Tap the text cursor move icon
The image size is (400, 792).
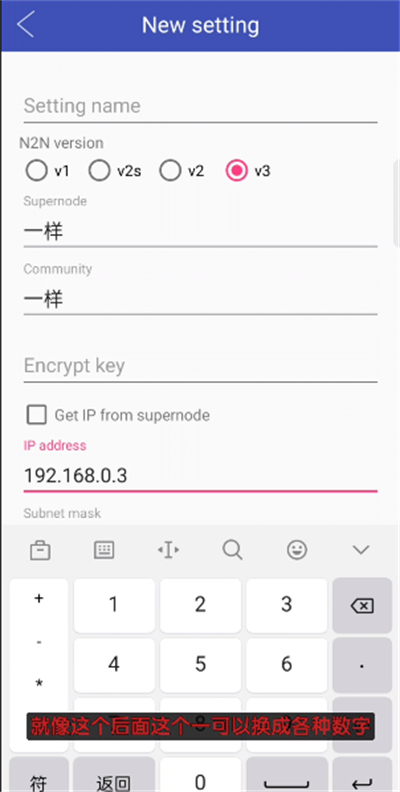click(168, 550)
